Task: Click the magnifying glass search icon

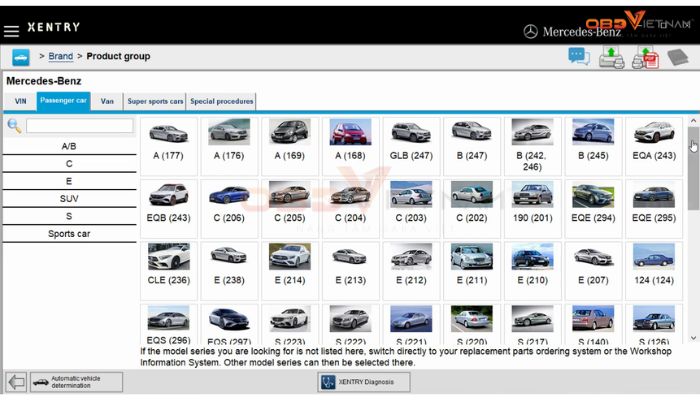Action: (x=14, y=126)
